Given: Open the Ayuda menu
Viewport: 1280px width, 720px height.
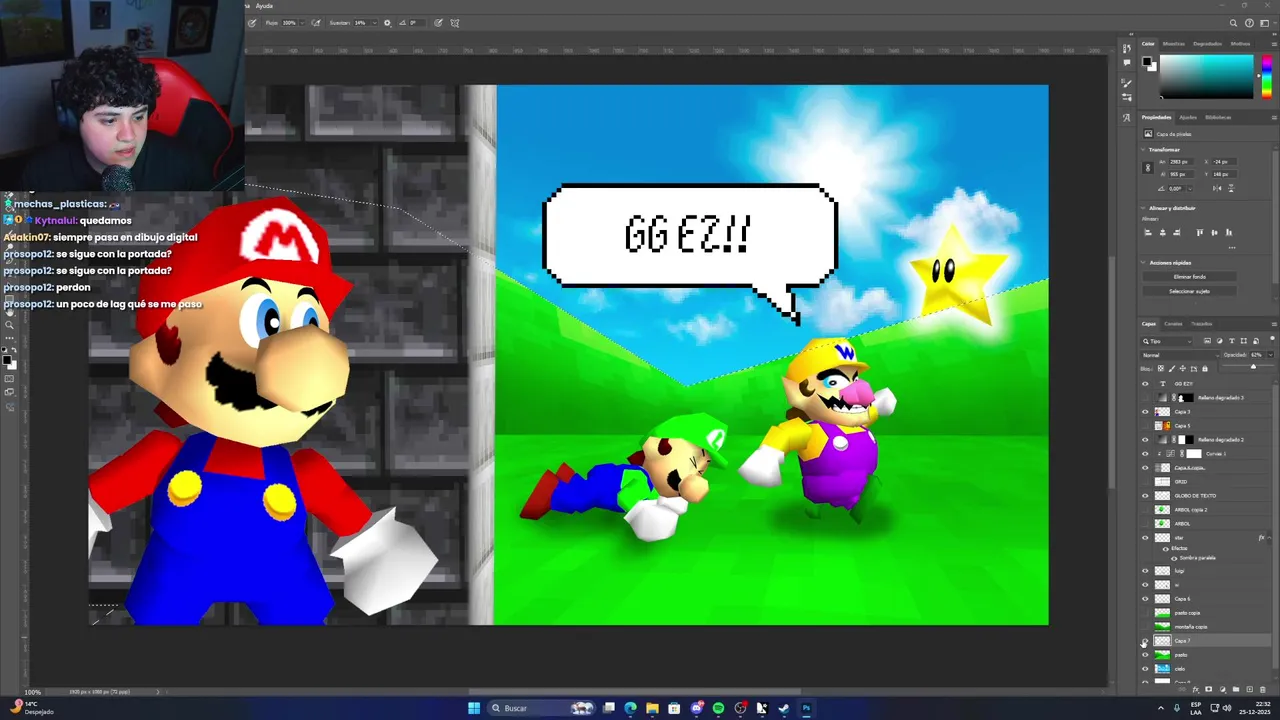Looking at the screenshot, I should pyautogui.click(x=264, y=6).
